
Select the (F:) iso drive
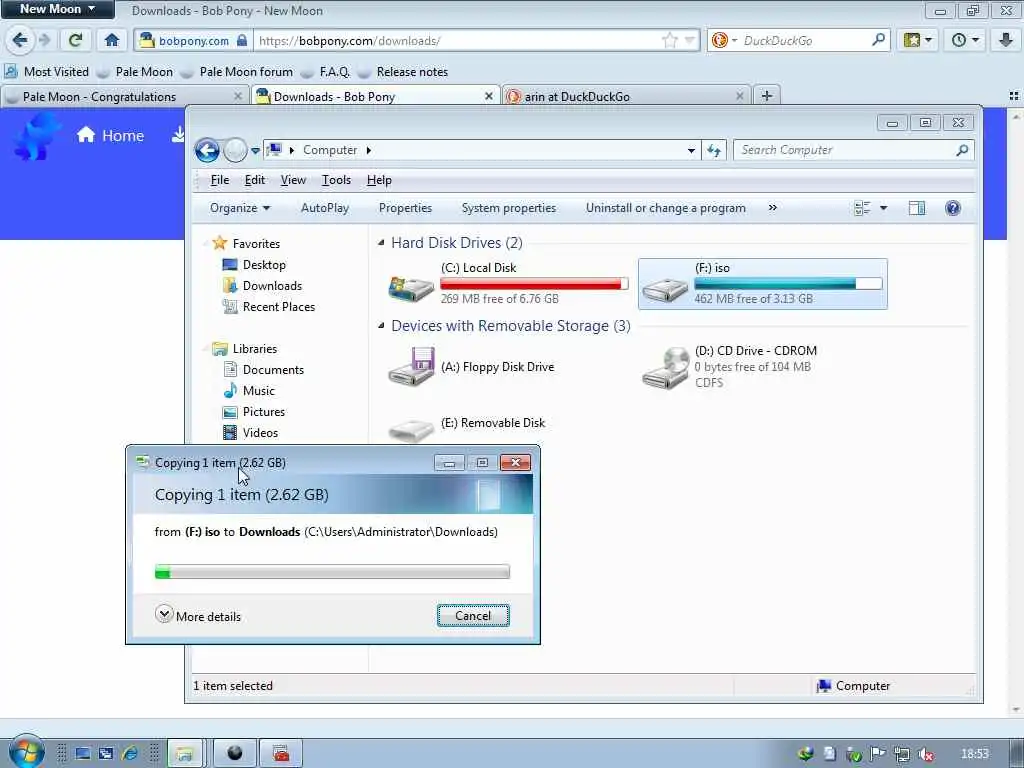pyautogui.click(x=762, y=283)
